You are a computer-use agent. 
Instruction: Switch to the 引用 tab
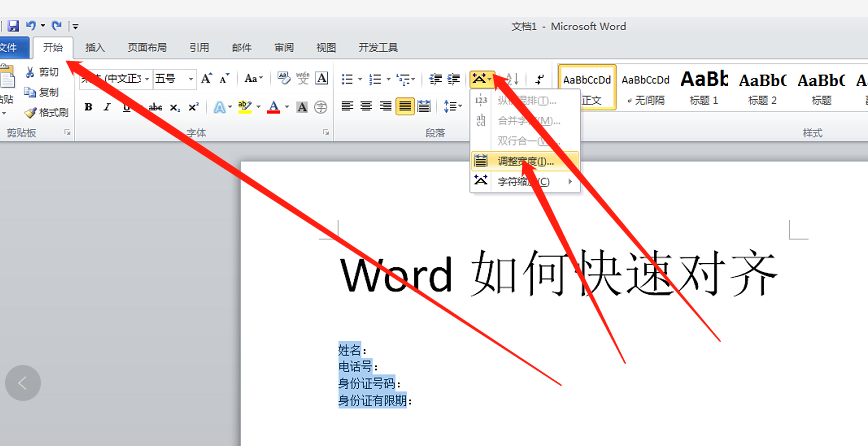coord(199,48)
